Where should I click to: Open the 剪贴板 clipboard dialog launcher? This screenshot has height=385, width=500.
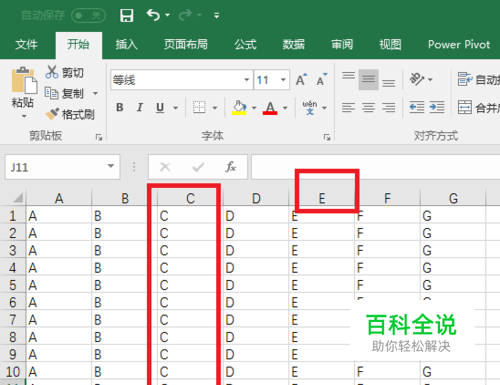pos(99,137)
